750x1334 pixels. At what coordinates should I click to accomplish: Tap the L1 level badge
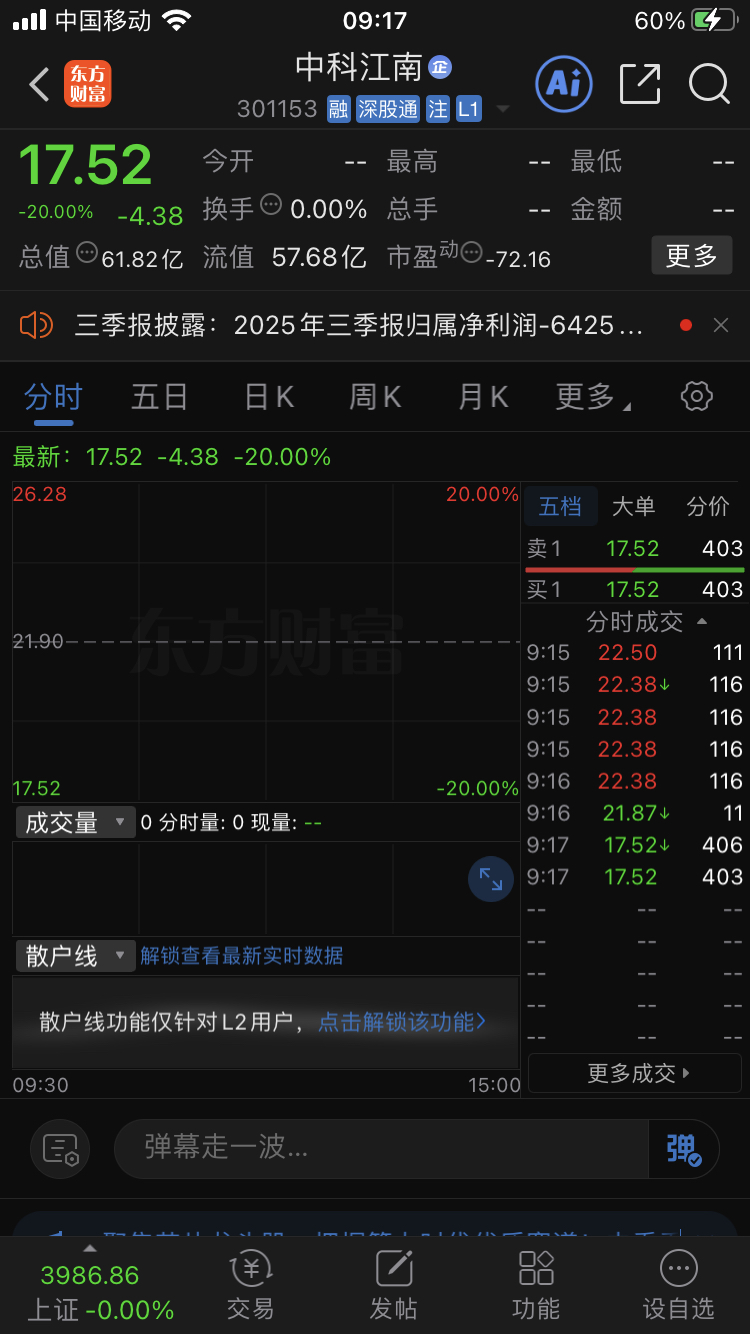tap(469, 109)
